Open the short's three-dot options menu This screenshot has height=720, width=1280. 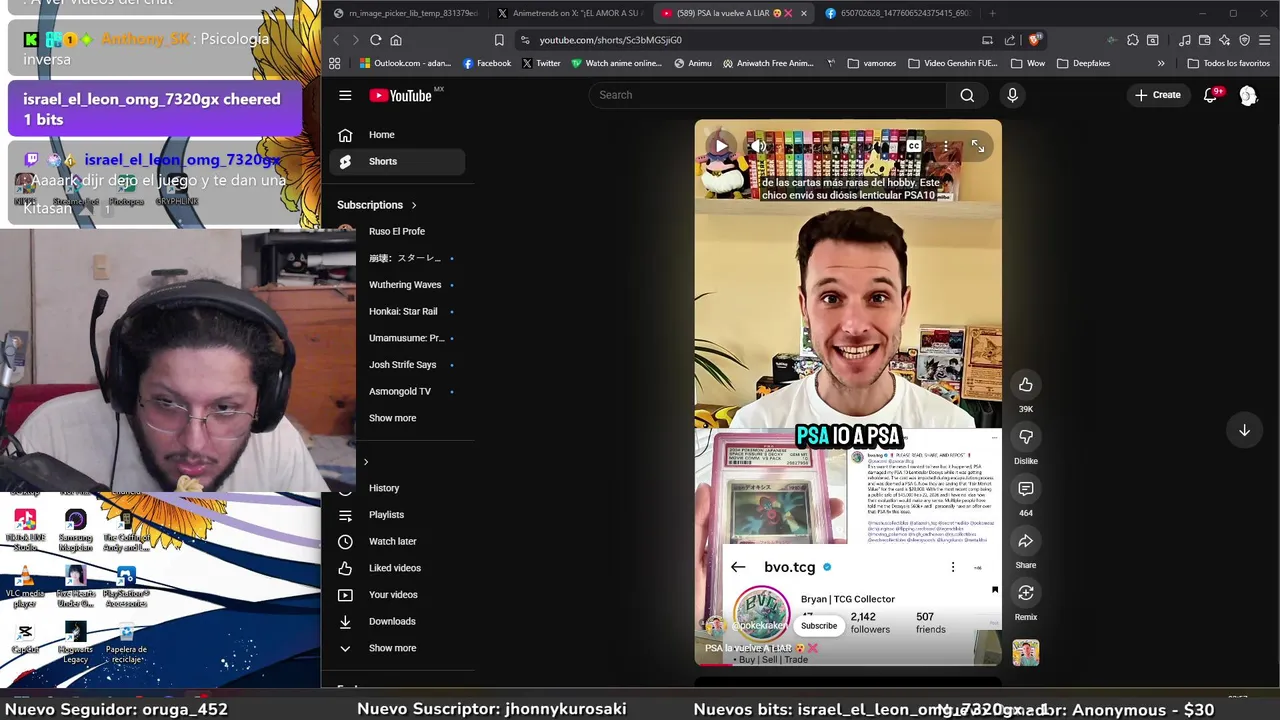[x=945, y=146]
